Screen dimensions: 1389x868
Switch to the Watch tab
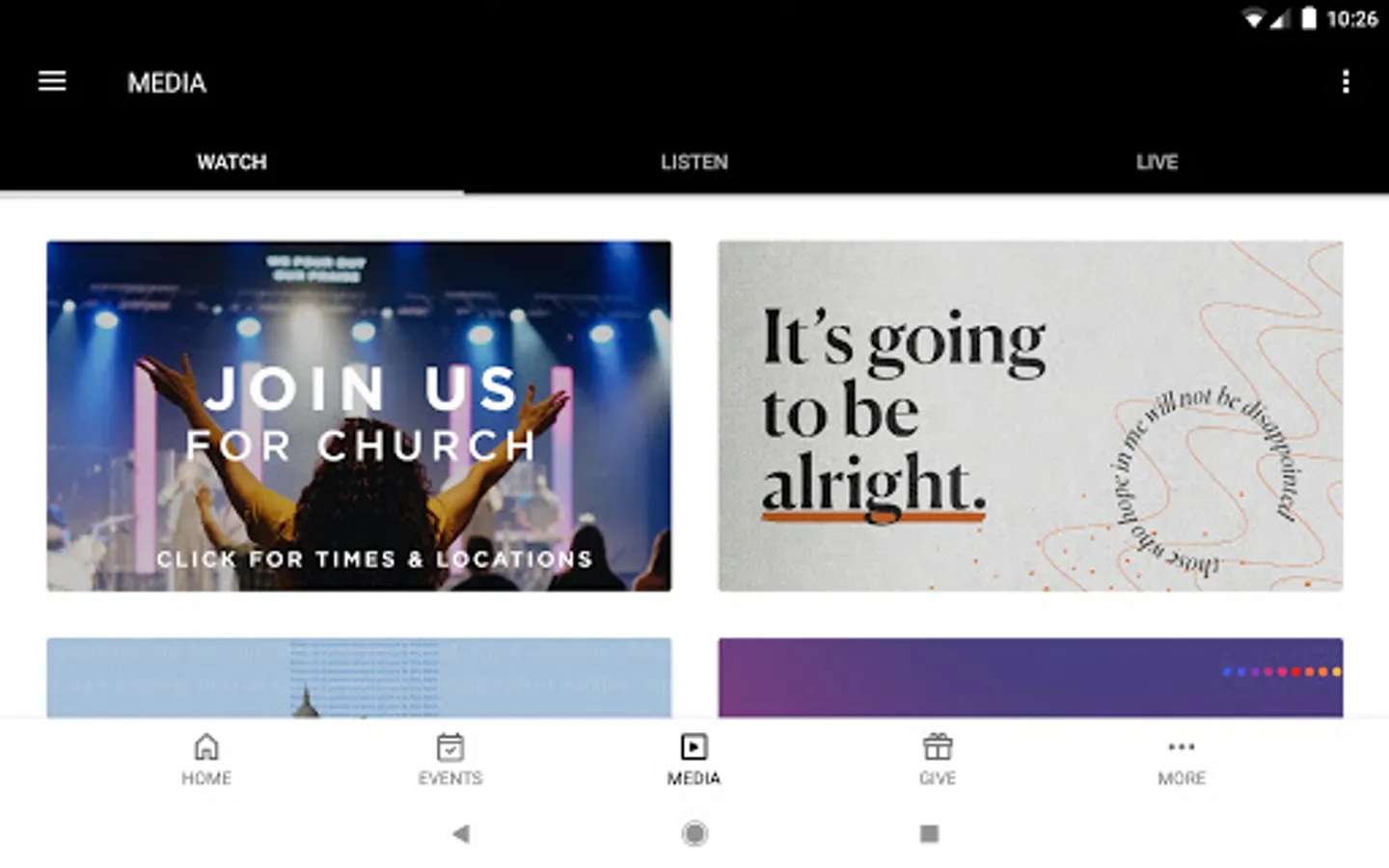click(231, 162)
